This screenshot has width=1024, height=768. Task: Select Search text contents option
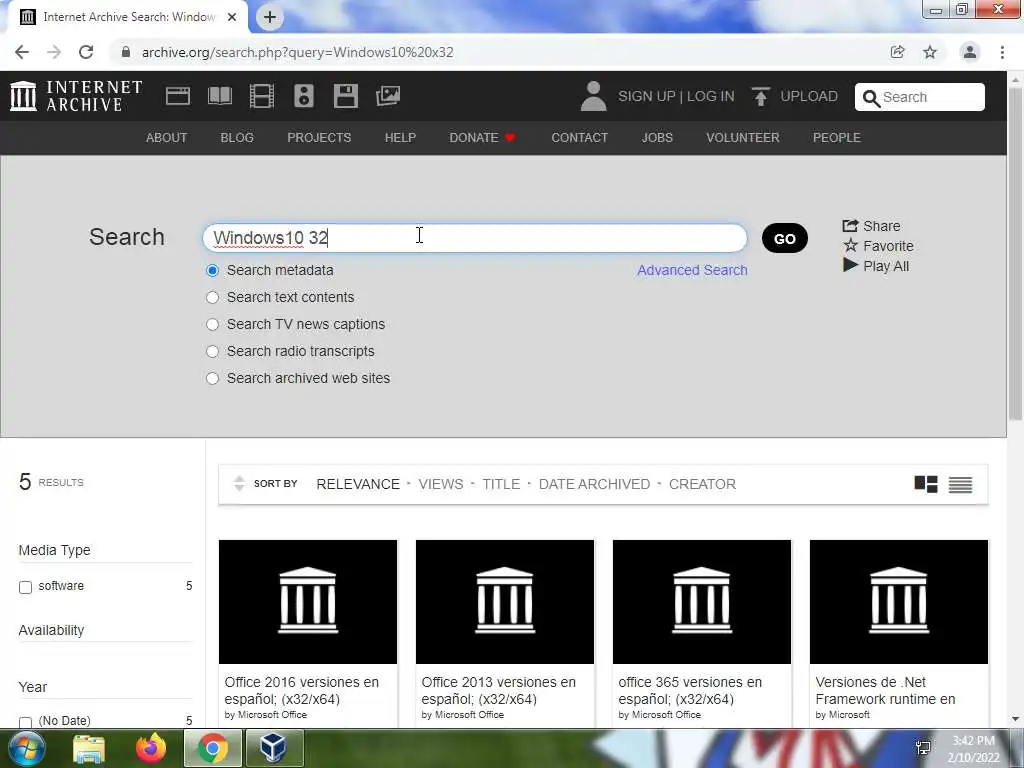pyautogui.click(x=212, y=297)
